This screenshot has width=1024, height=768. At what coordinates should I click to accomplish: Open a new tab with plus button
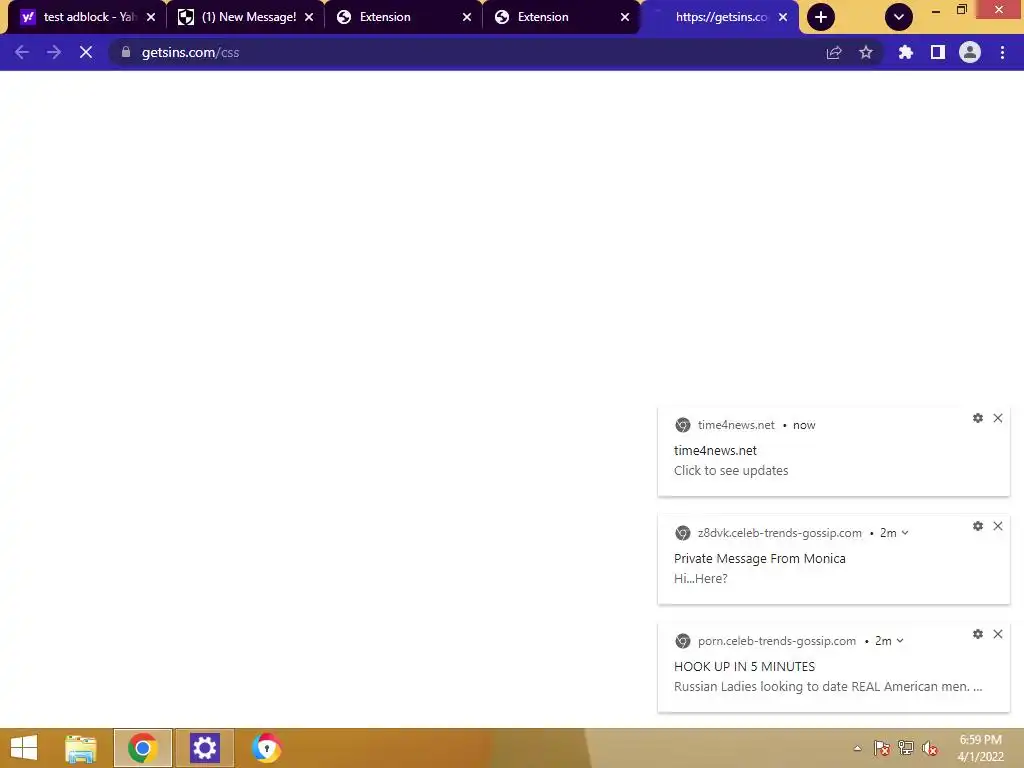click(x=821, y=17)
